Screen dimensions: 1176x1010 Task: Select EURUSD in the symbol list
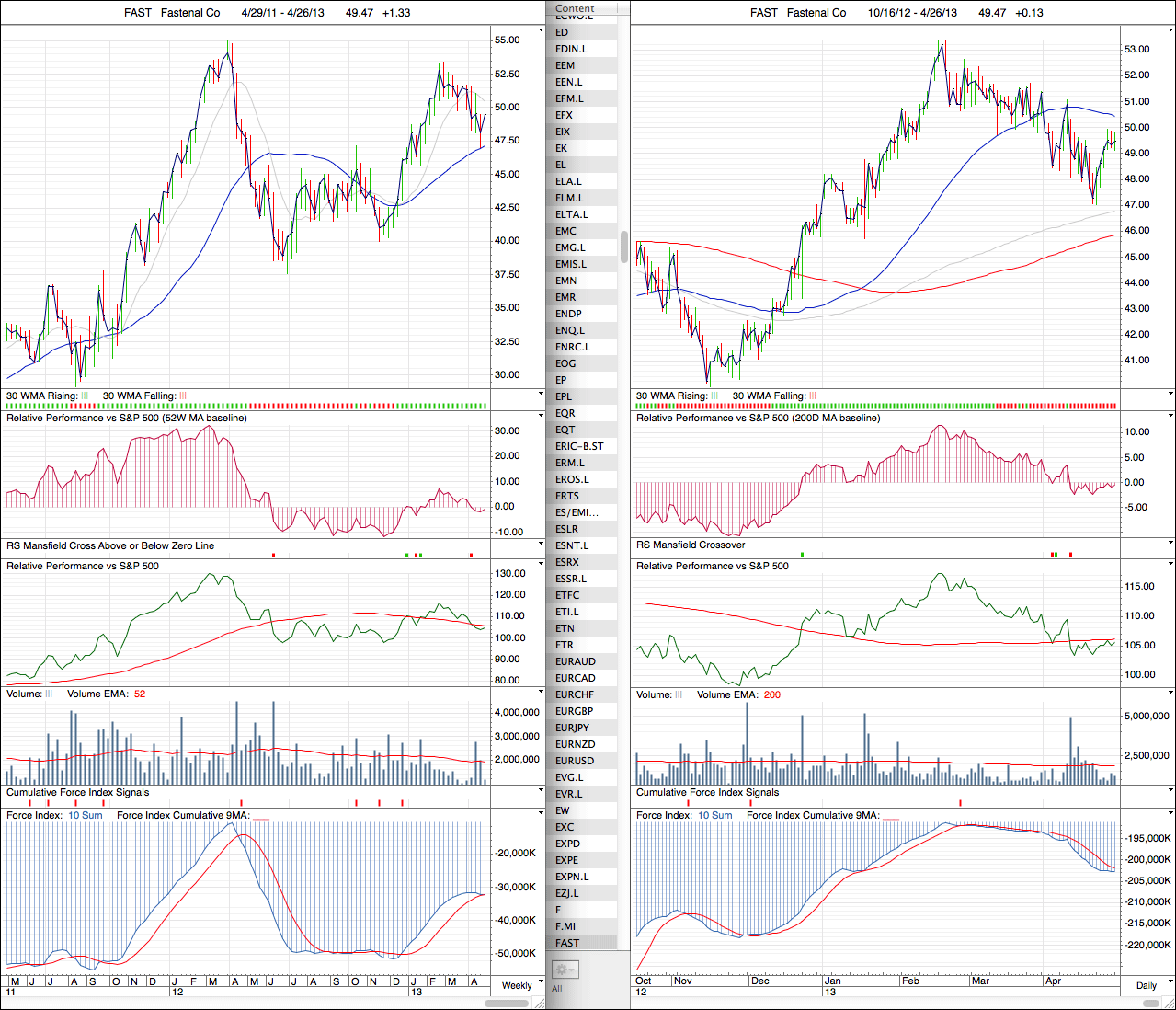tap(575, 761)
